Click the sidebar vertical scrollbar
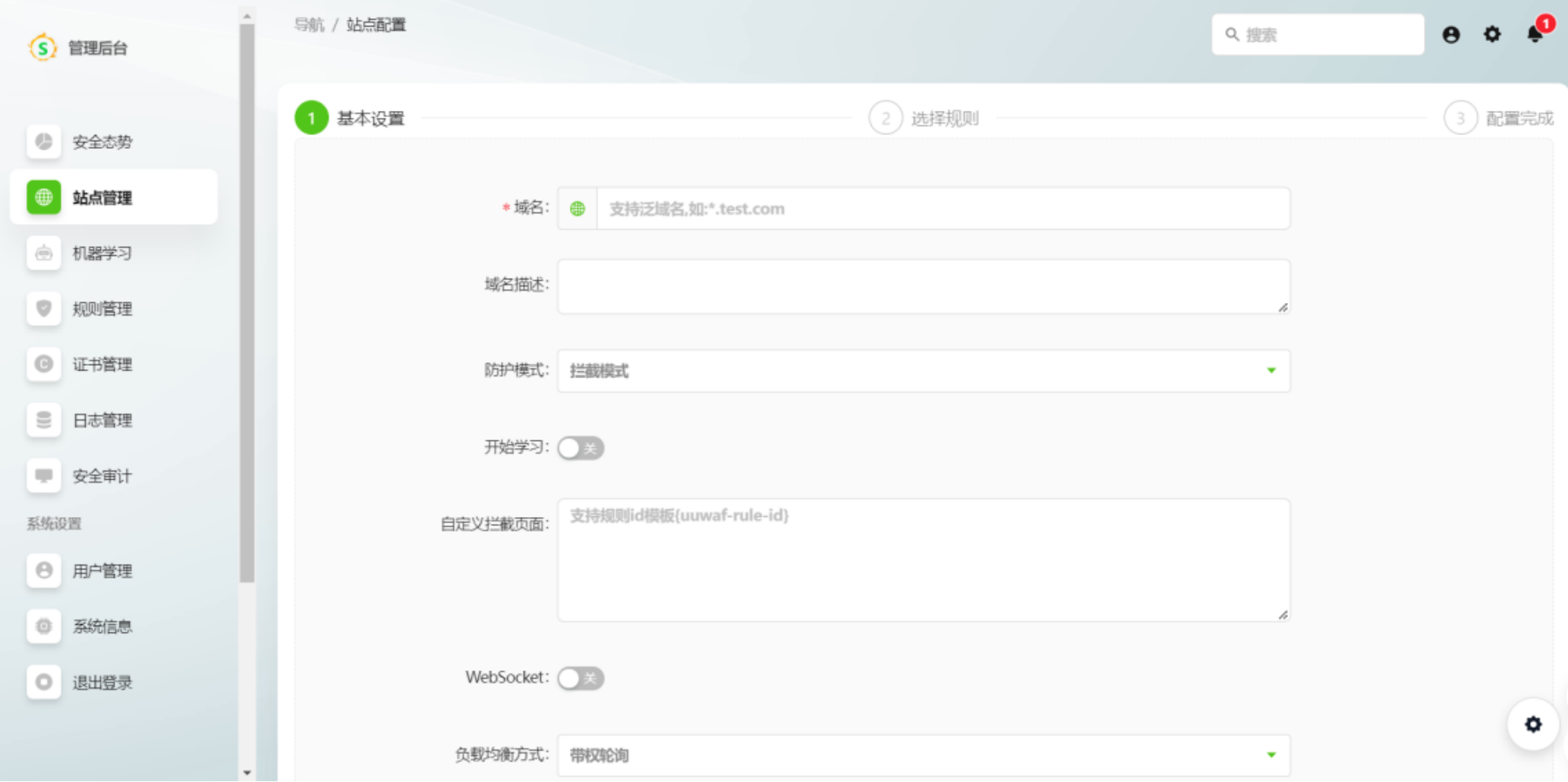 pyautogui.click(x=247, y=304)
